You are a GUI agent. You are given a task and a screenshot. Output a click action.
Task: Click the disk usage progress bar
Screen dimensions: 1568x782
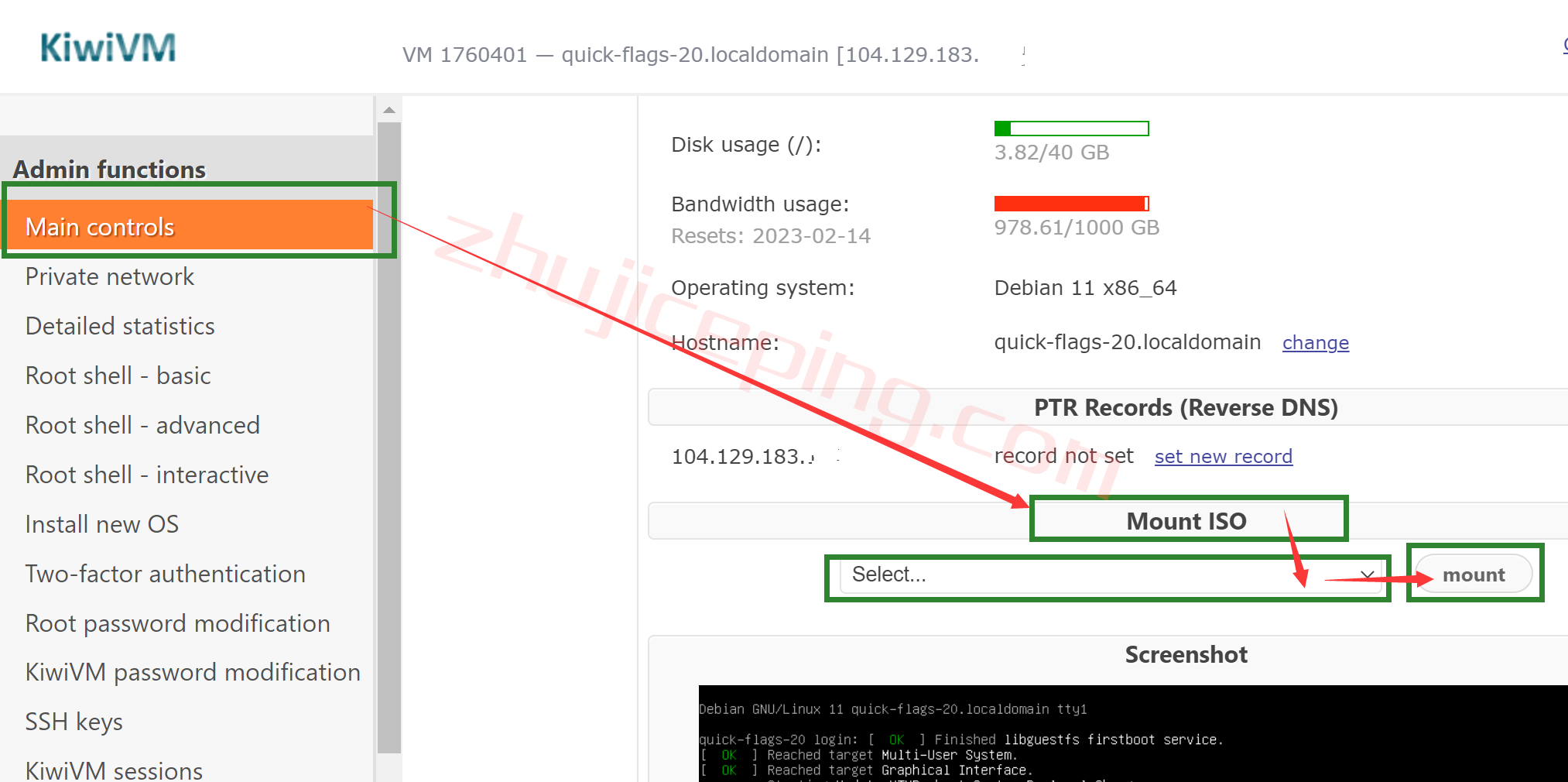pyautogui.click(x=1071, y=129)
